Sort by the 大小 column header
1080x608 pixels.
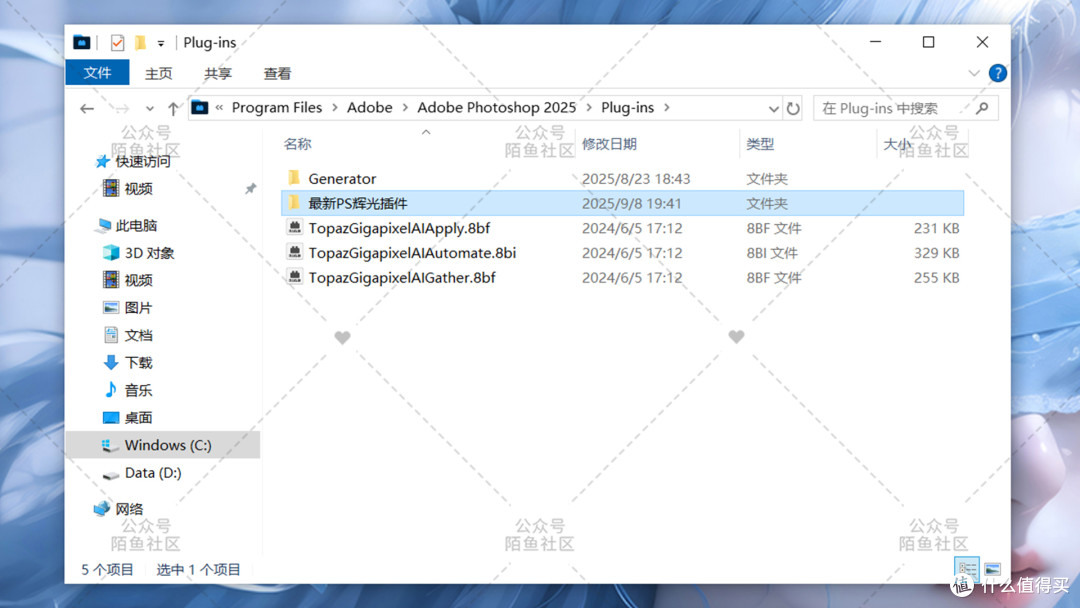(897, 144)
